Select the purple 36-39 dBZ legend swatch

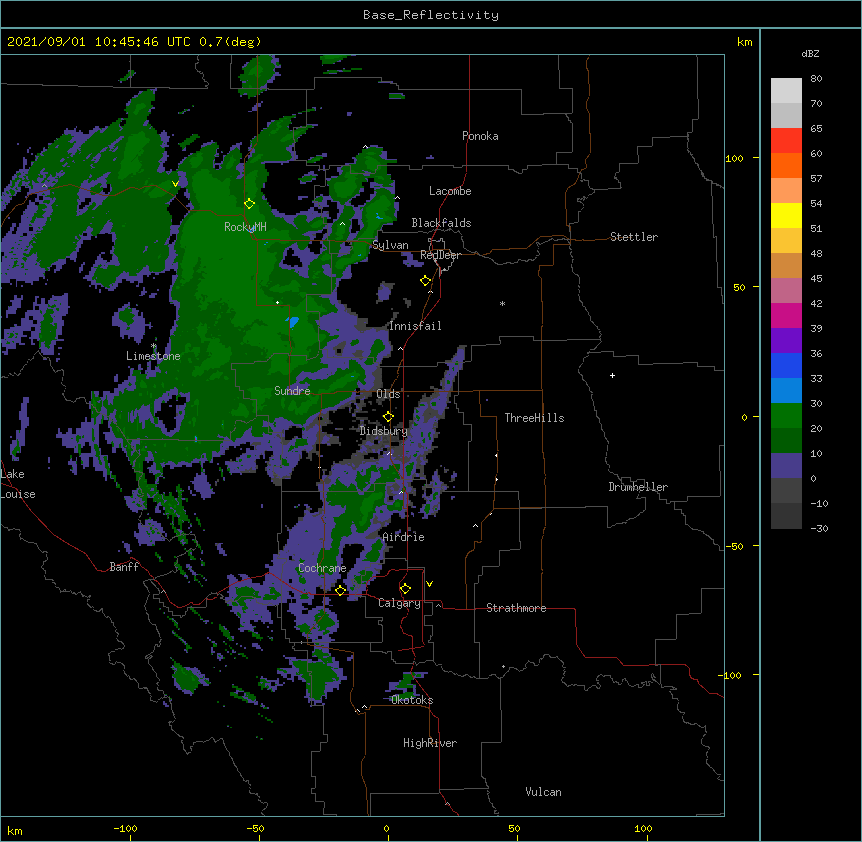point(786,341)
